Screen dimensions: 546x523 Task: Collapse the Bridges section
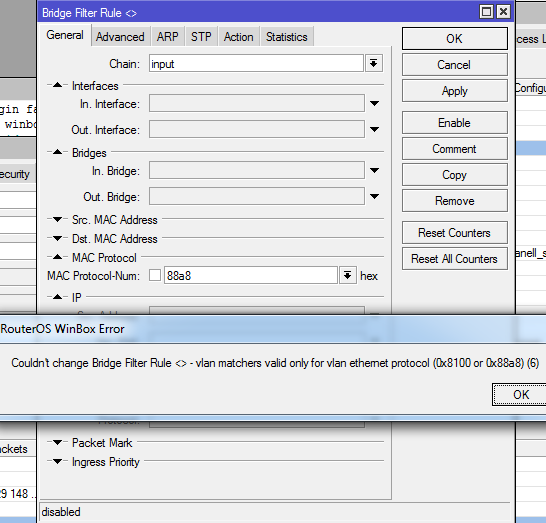(x=57, y=152)
